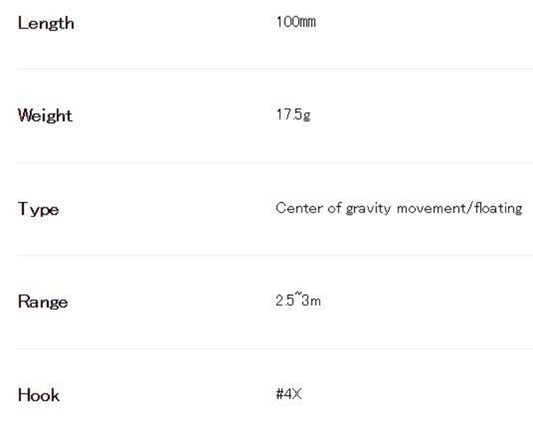The height and width of the screenshot is (422, 533).
Task: Click the '#' symbol in hook value
Action: 279,394
